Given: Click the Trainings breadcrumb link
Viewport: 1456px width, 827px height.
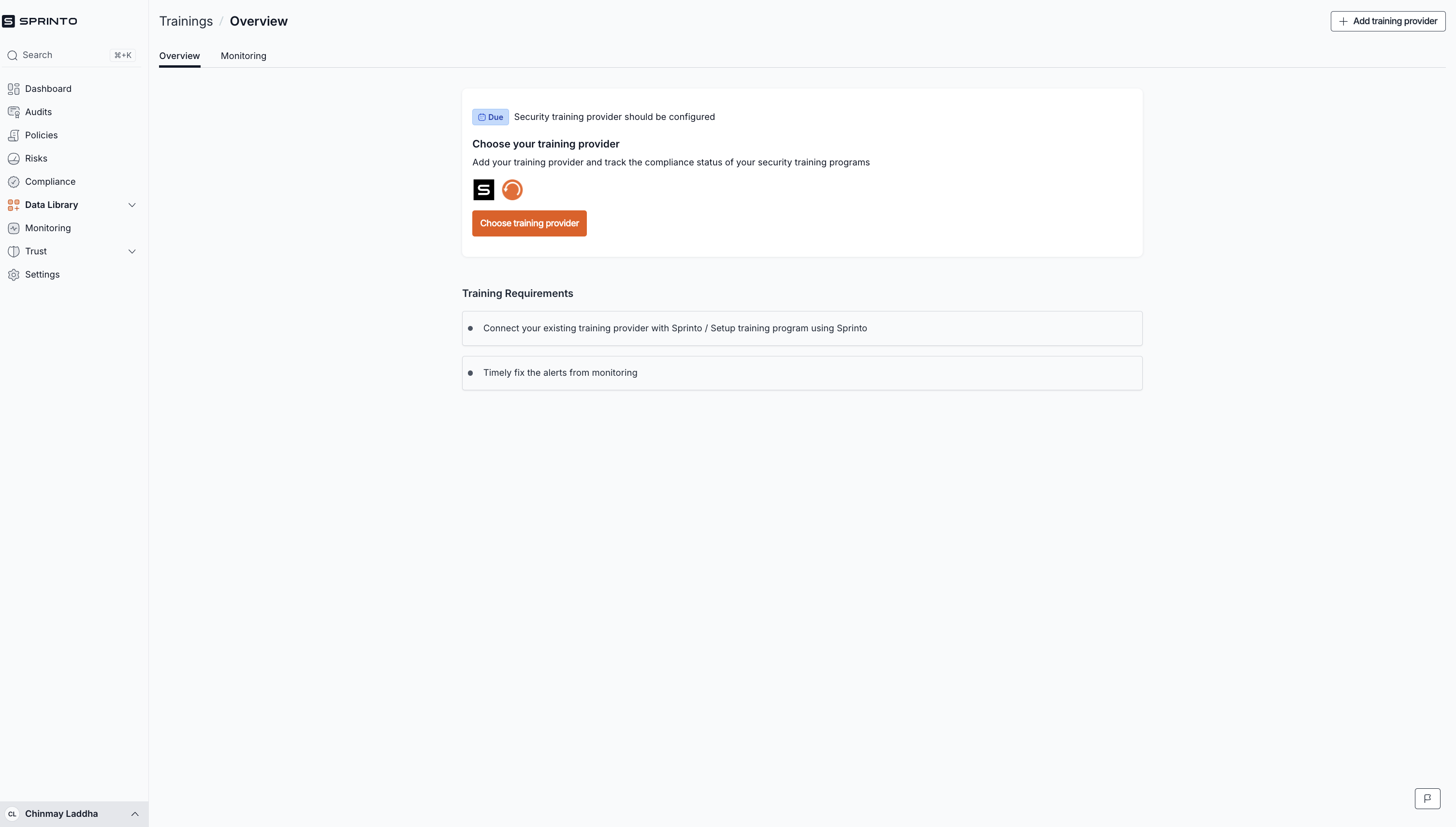Looking at the screenshot, I should pos(186,21).
